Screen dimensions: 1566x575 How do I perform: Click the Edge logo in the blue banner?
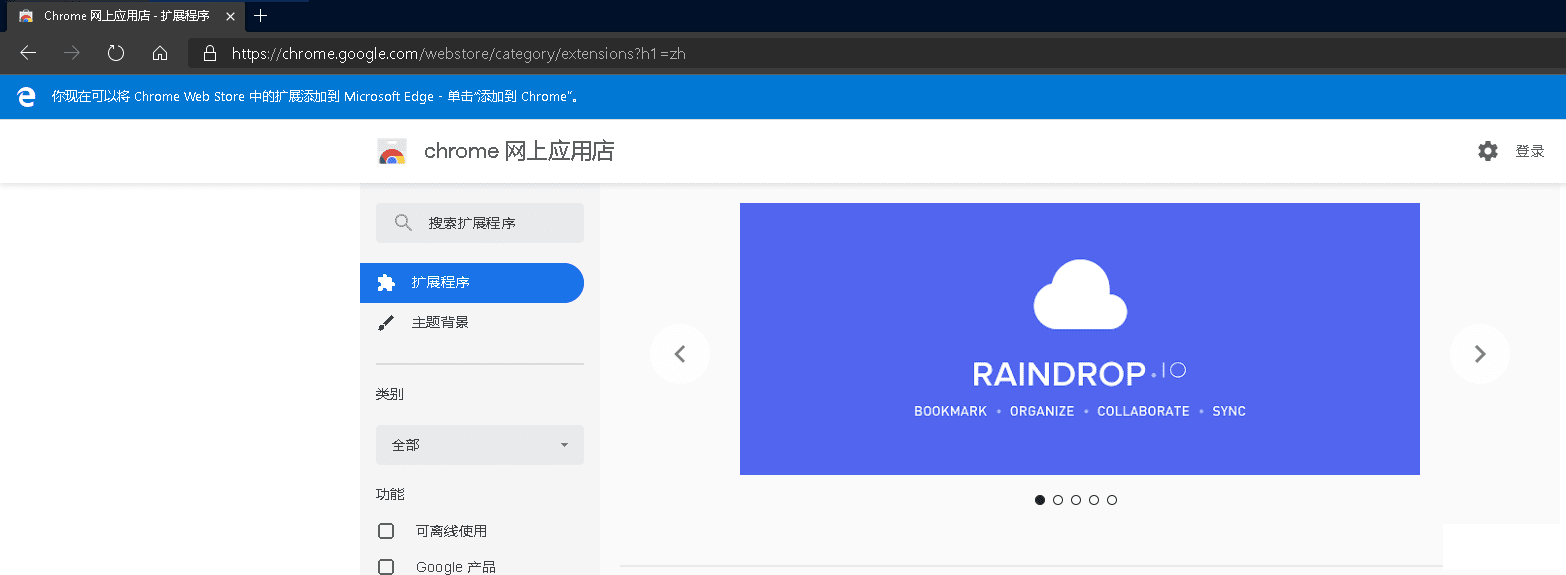point(26,97)
